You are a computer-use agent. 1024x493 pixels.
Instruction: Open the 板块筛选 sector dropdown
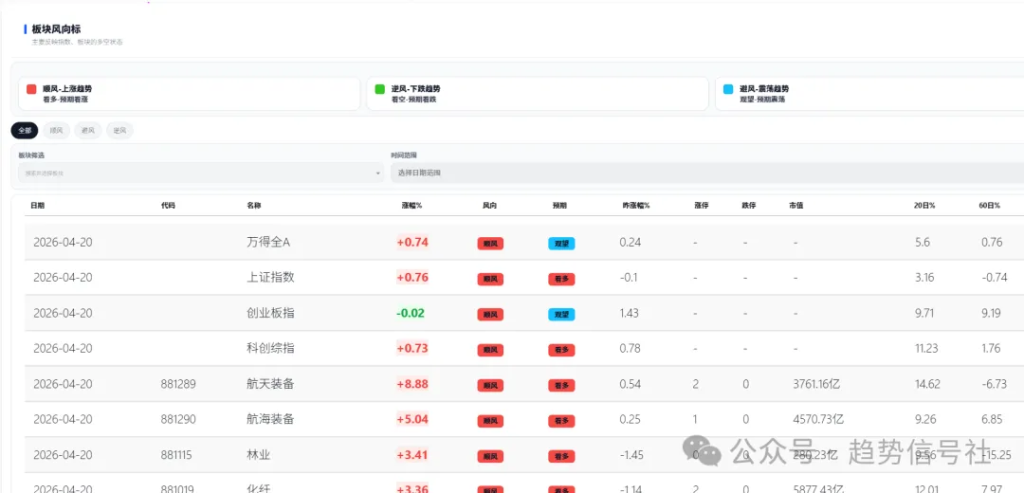[x=200, y=173]
